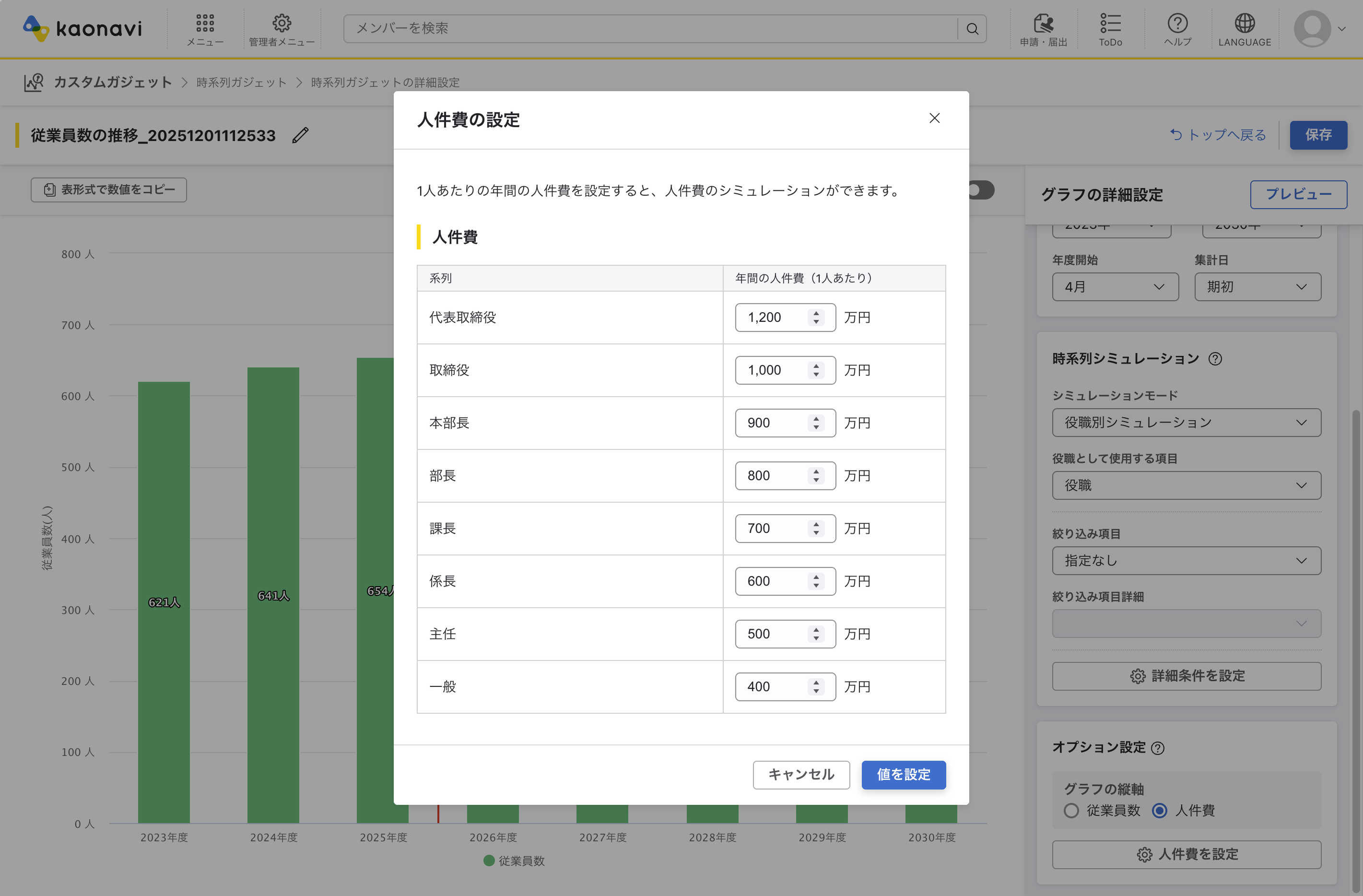Select the 人件費 radio button
The image size is (1363, 896).
[x=1160, y=810]
